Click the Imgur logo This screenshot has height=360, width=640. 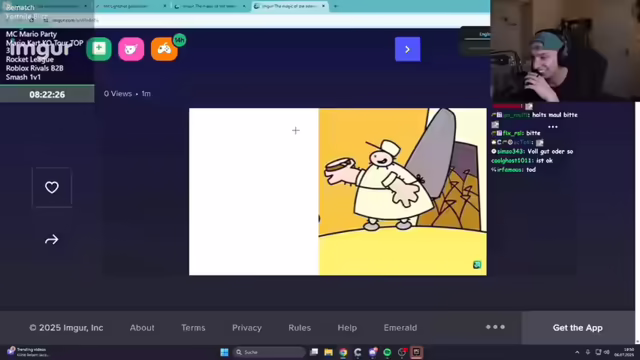tap(41, 49)
